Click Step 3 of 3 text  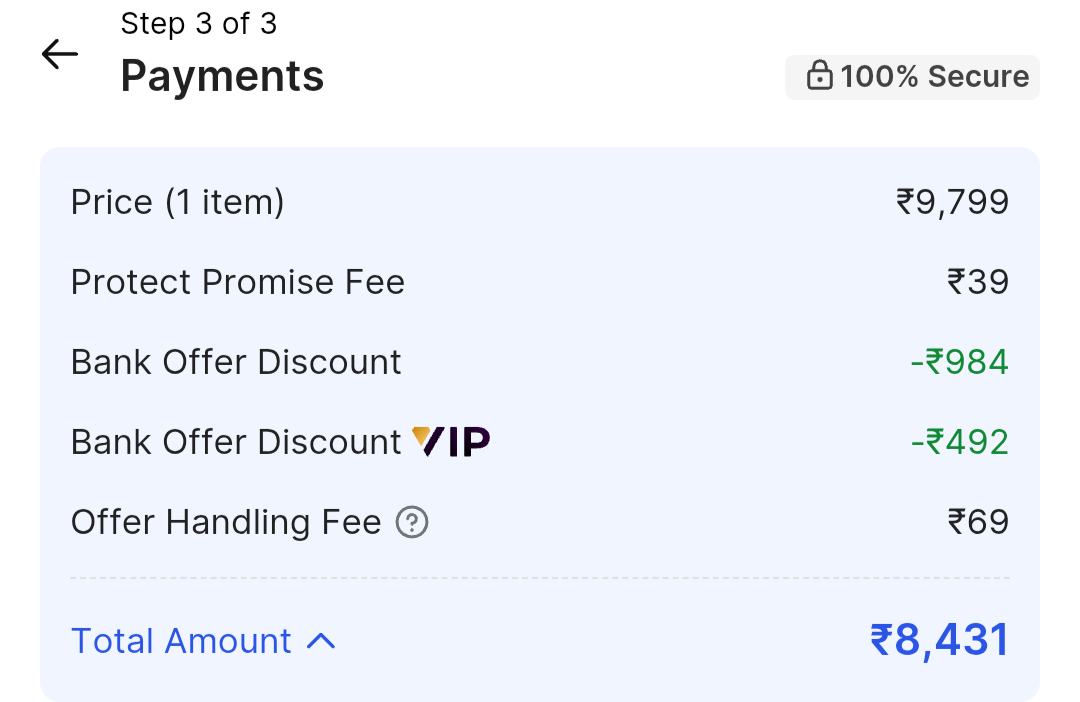click(x=198, y=24)
